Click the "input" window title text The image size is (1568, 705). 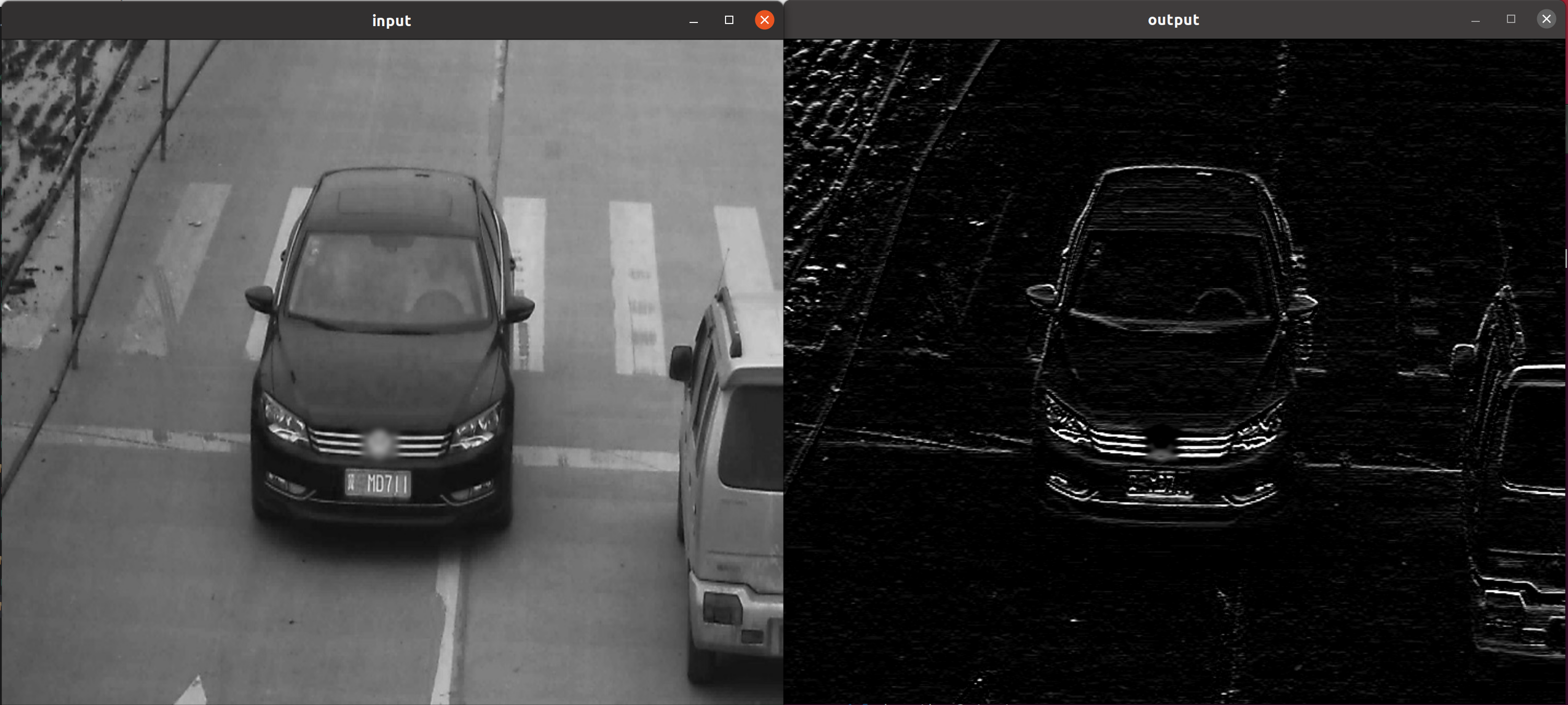click(x=391, y=21)
